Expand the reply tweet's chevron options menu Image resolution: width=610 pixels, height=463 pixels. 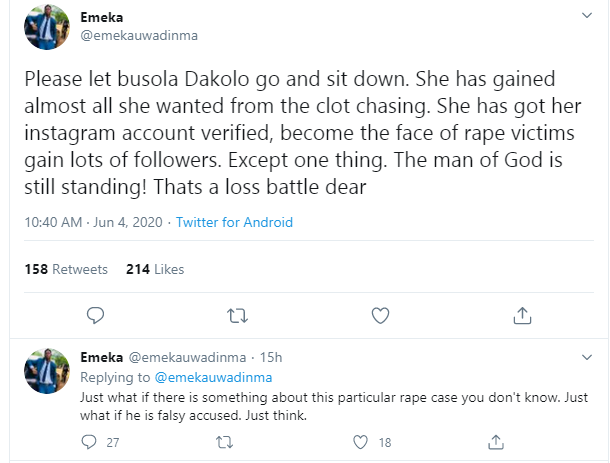[587, 357]
